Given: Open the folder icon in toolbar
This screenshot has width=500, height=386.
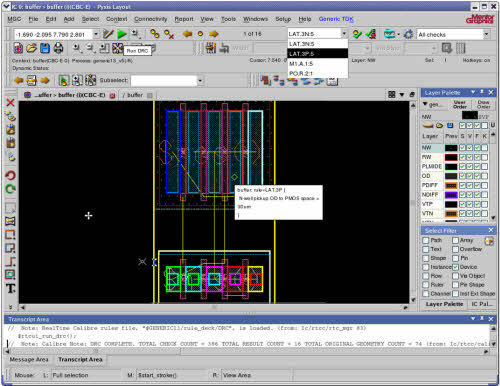Looking at the screenshot, I should (32, 48).
